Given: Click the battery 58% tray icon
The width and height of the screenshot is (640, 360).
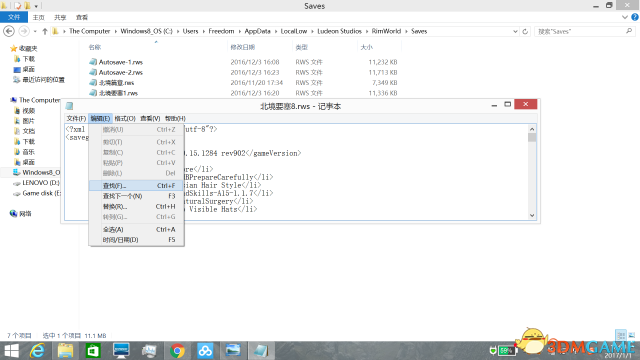Looking at the screenshot, I should tap(507, 351).
